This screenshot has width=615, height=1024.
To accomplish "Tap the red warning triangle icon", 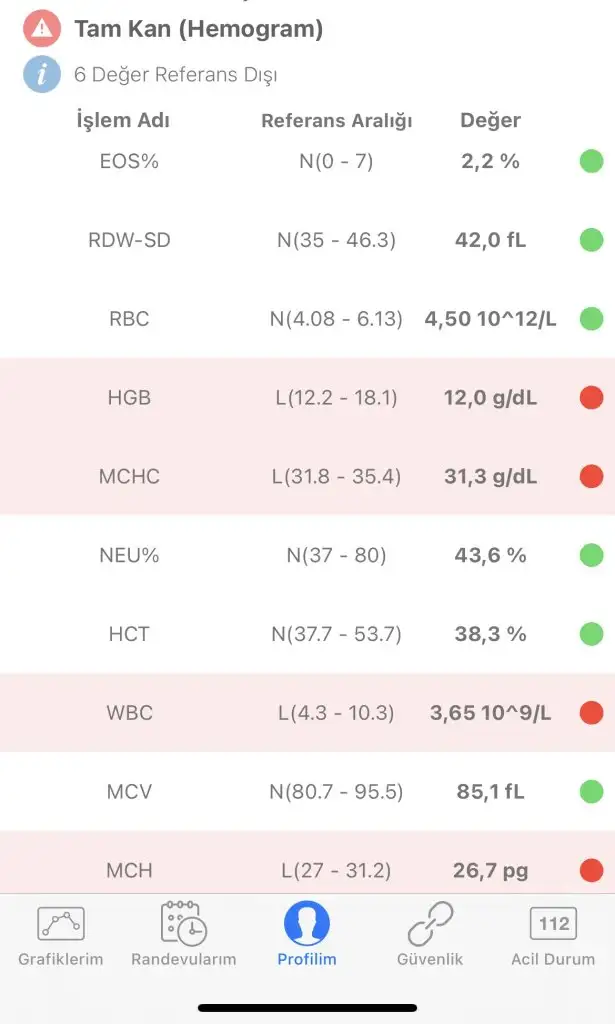I will click(x=41, y=29).
